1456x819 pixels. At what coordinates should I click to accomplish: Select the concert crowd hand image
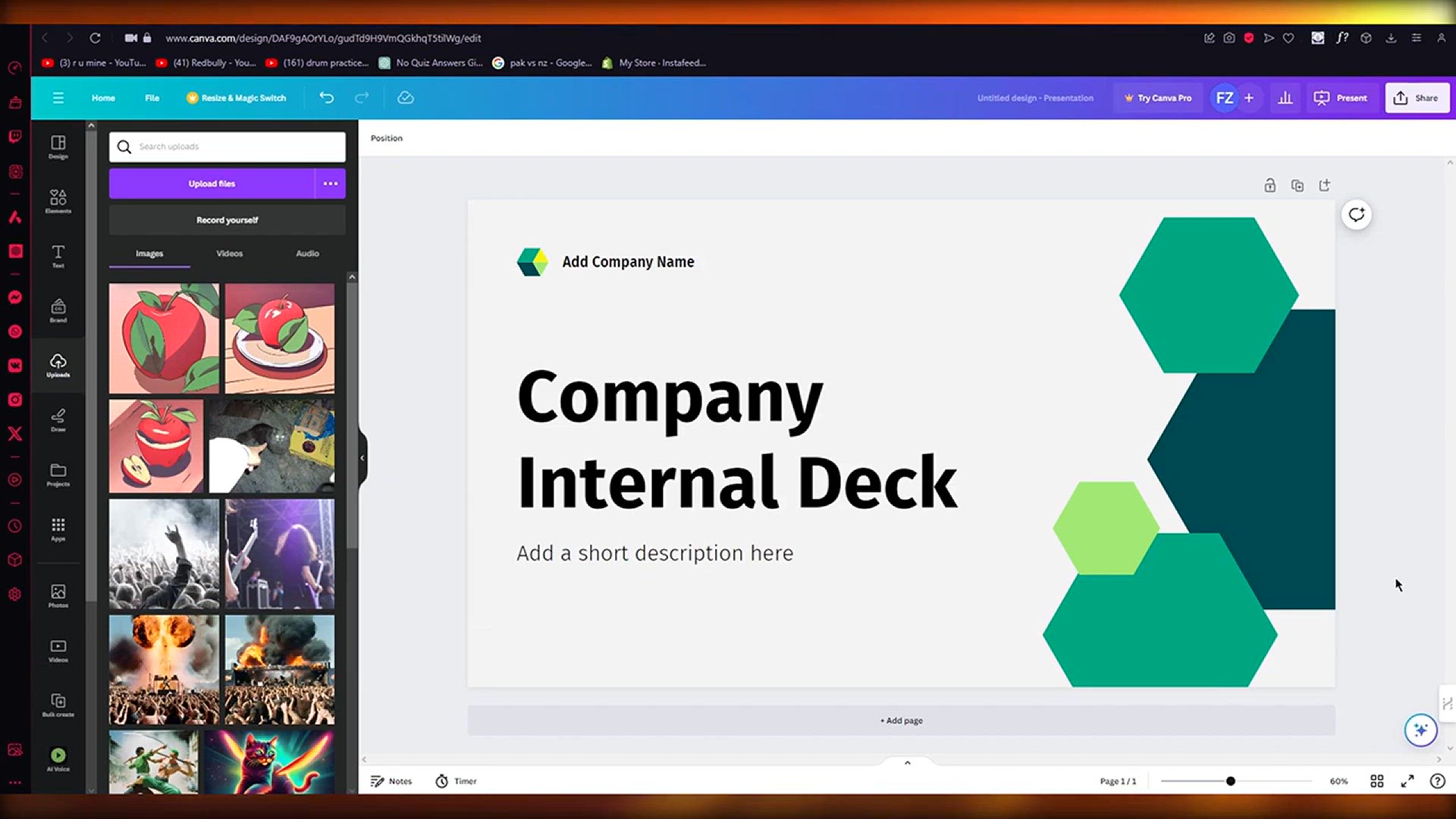tap(164, 554)
